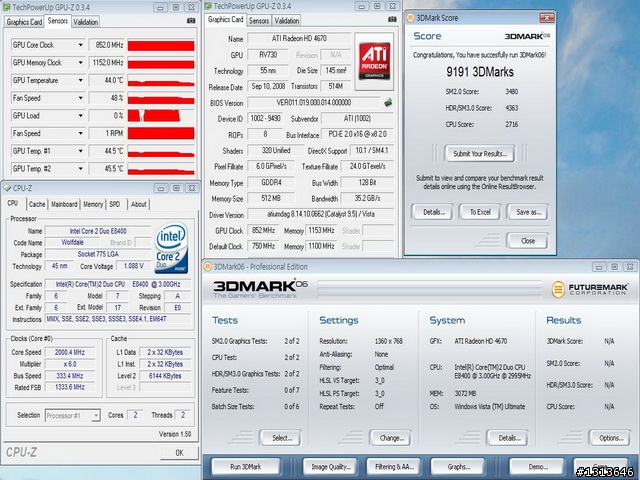The width and height of the screenshot is (640, 480).
Task: Open the GPU Temp. #2 sensor dropdown
Action: 80,169
